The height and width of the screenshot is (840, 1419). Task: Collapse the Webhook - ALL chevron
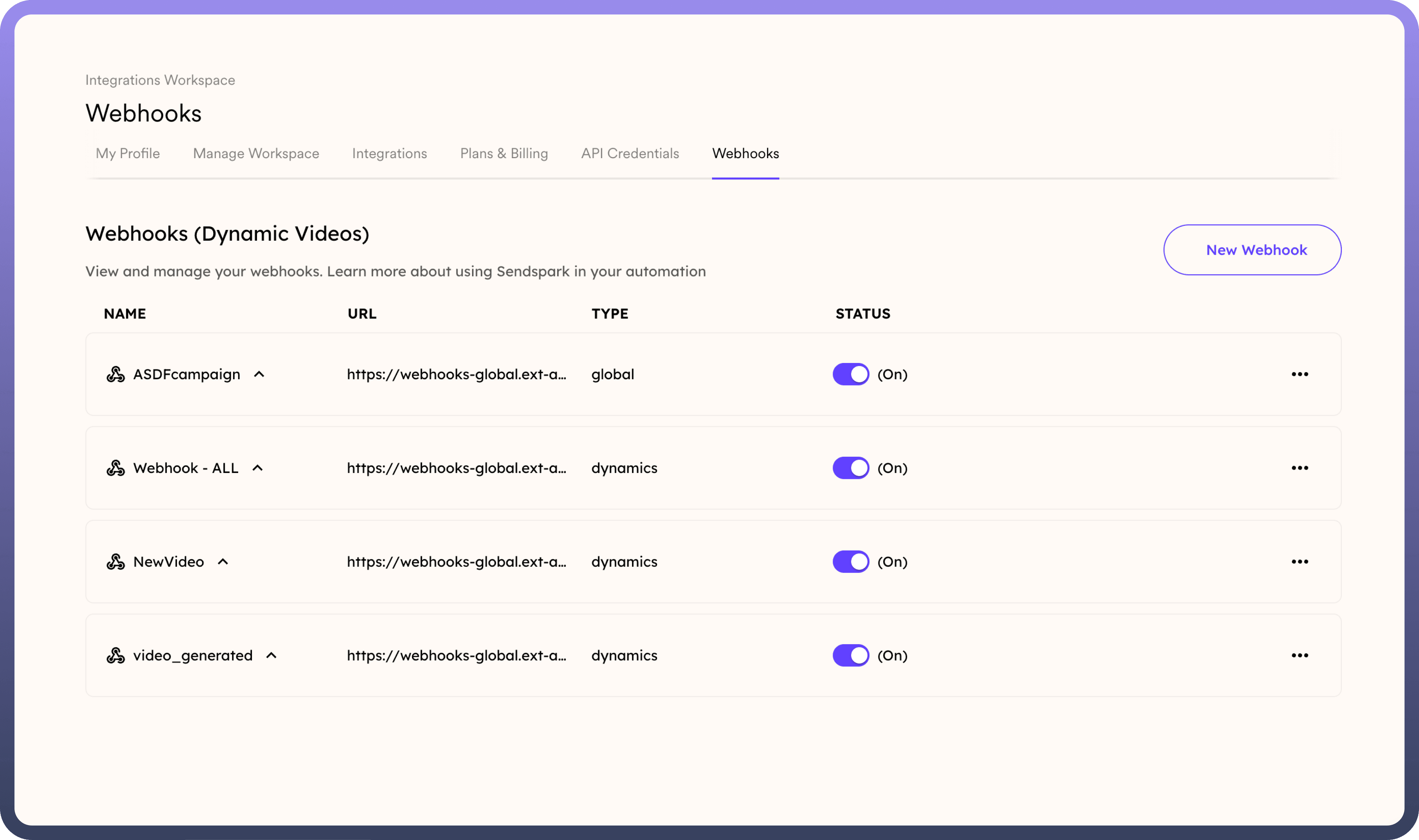[257, 468]
